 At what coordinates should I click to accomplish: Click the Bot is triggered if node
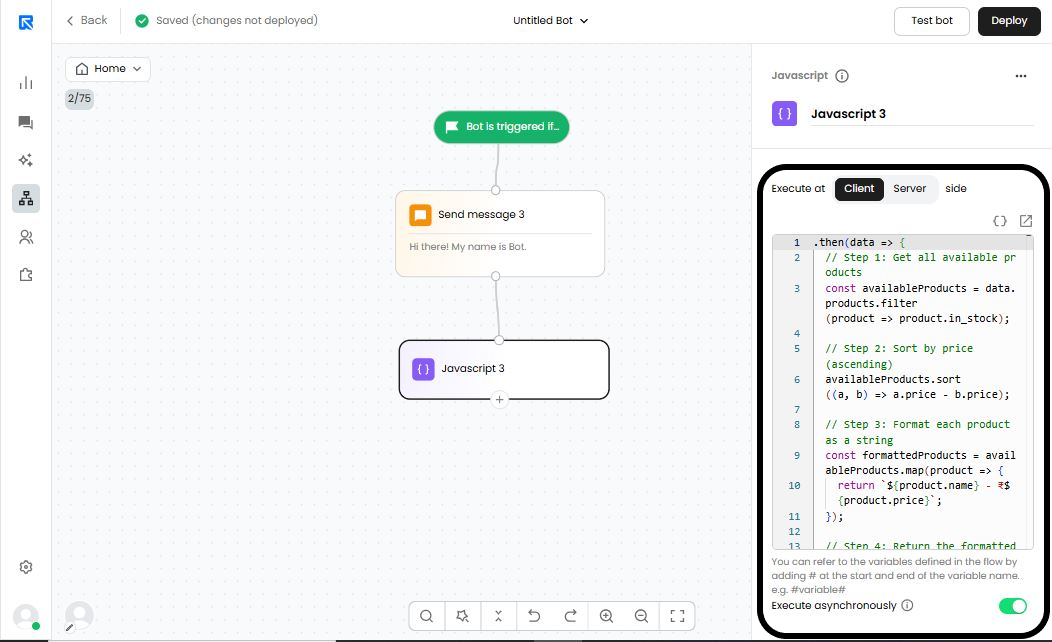pos(502,127)
